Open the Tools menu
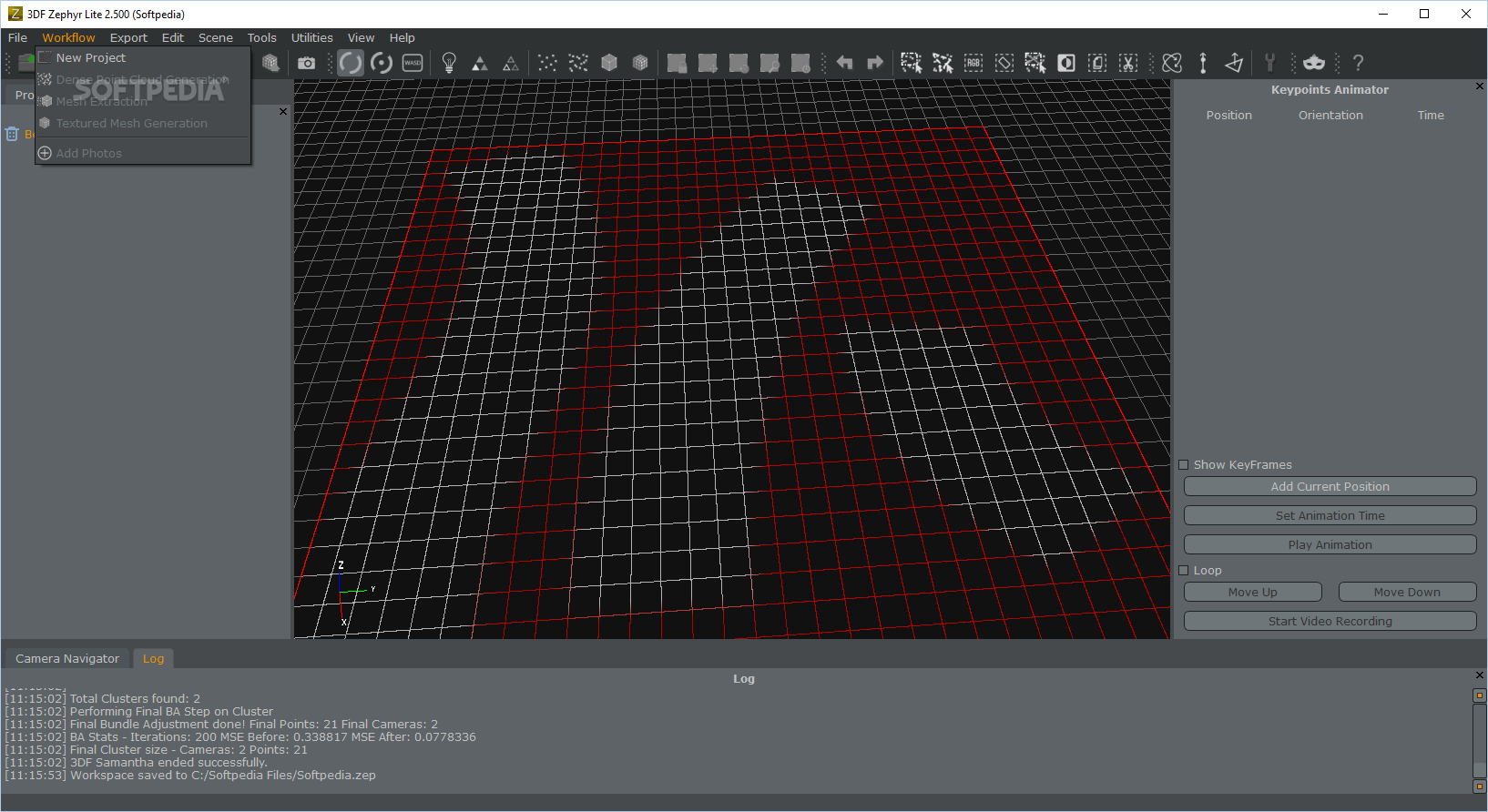Image resolution: width=1488 pixels, height=812 pixels. [x=262, y=37]
